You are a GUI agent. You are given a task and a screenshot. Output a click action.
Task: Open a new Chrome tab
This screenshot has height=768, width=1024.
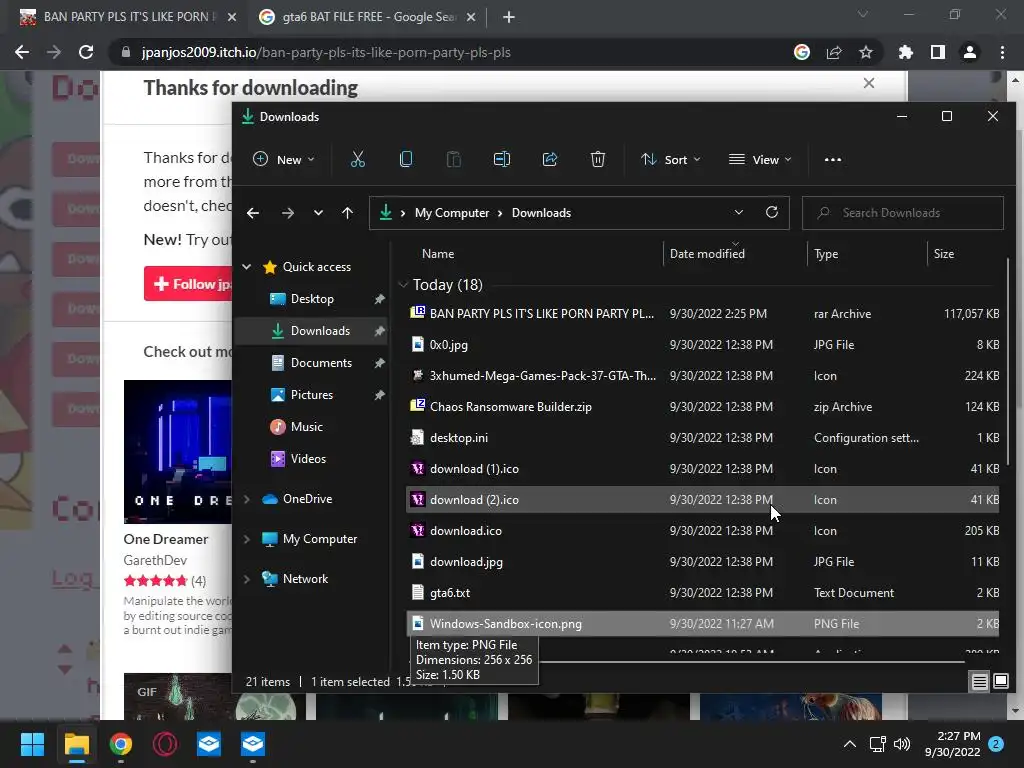tap(509, 17)
